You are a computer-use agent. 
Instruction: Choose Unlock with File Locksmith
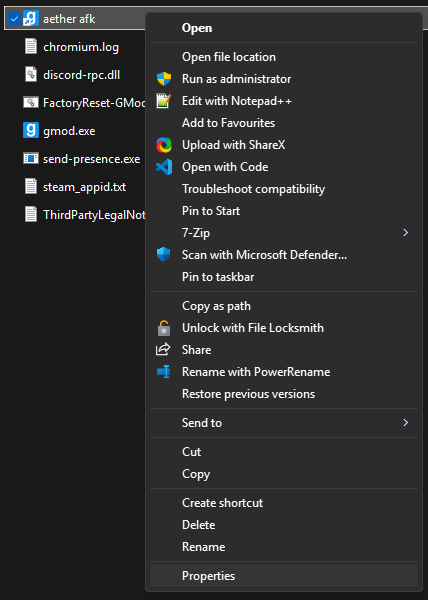coord(284,328)
